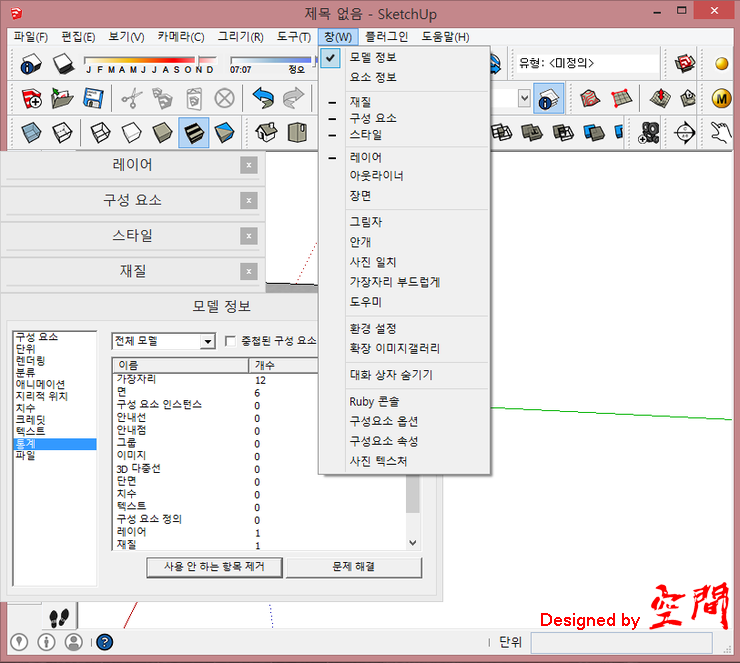Click the Redo arrow icon
Screen dimensions: 740x663
pos(293,98)
